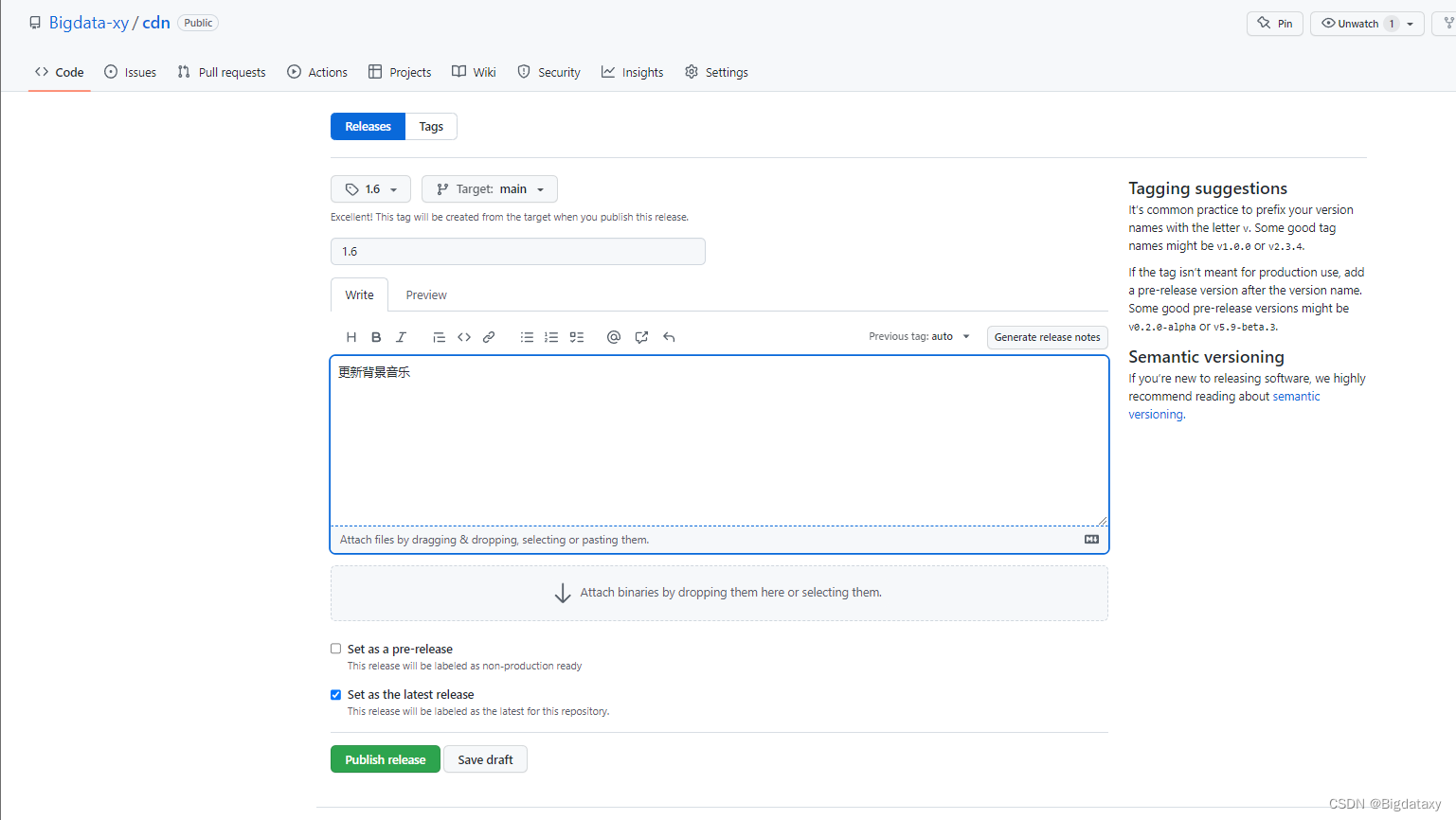
Task: Click the Public visibility label
Action: tap(198, 23)
